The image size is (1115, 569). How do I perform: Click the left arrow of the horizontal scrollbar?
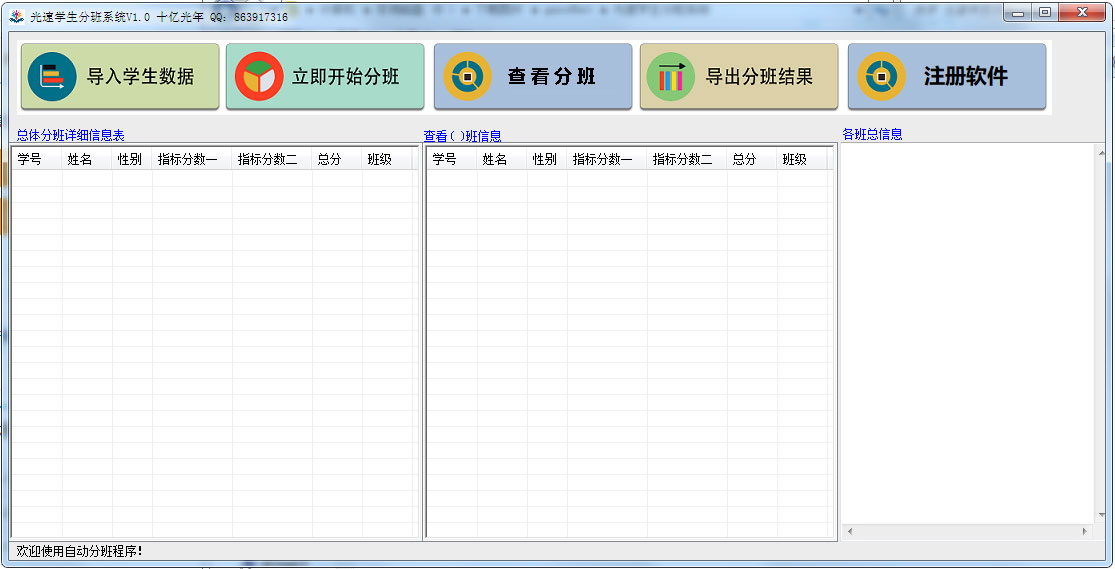[849, 531]
